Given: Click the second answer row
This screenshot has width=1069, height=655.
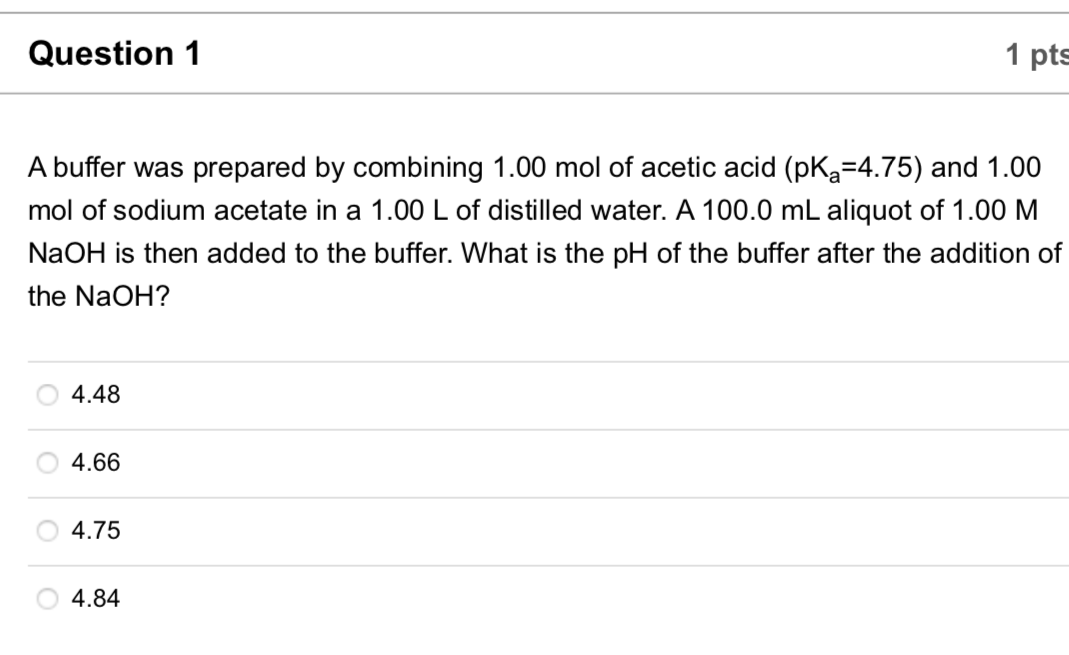Looking at the screenshot, I should [x=500, y=462].
